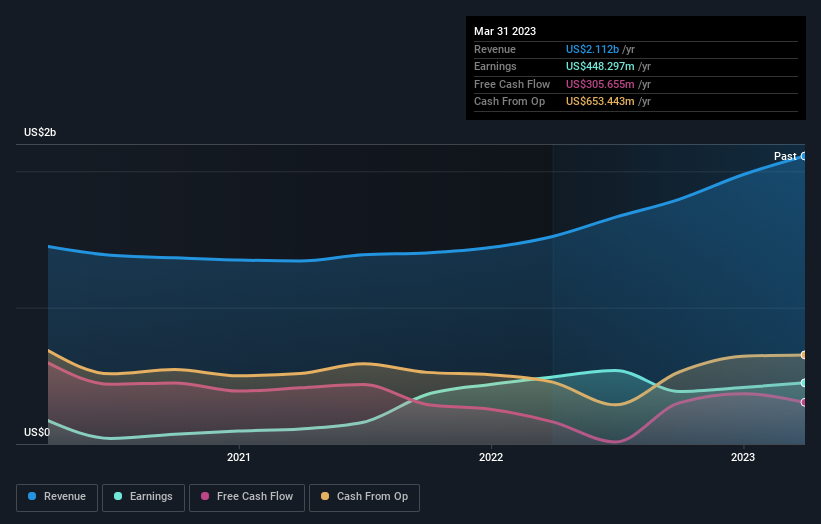
Task: Click the Earnings row label in tooltip
Action: [495, 66]
